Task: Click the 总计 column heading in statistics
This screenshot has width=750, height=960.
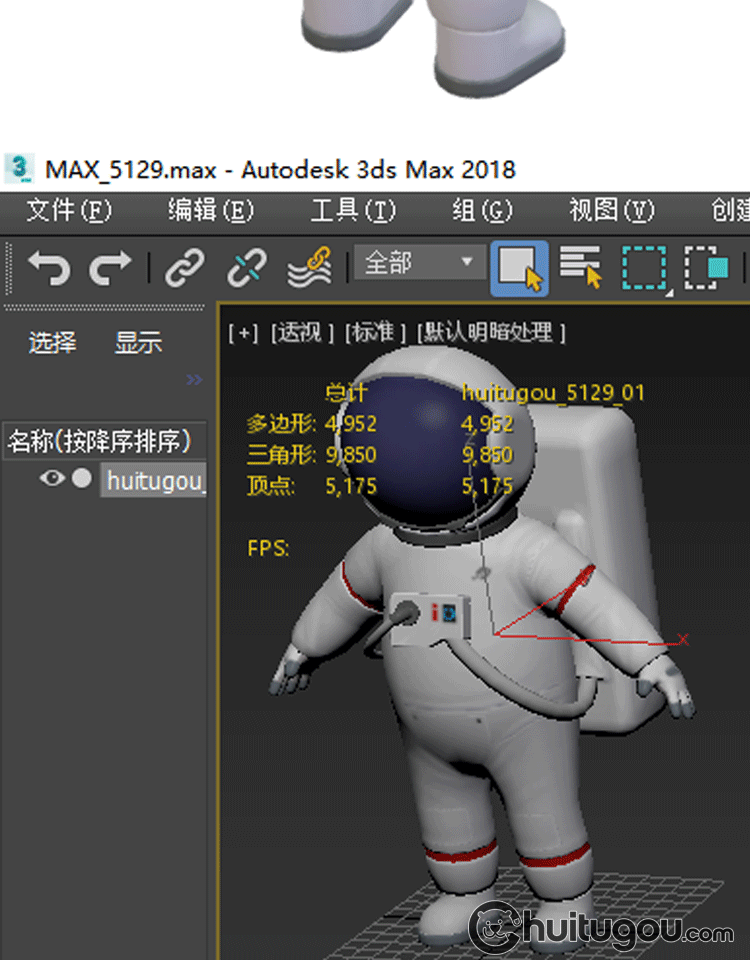Action: tap(346, 392)
